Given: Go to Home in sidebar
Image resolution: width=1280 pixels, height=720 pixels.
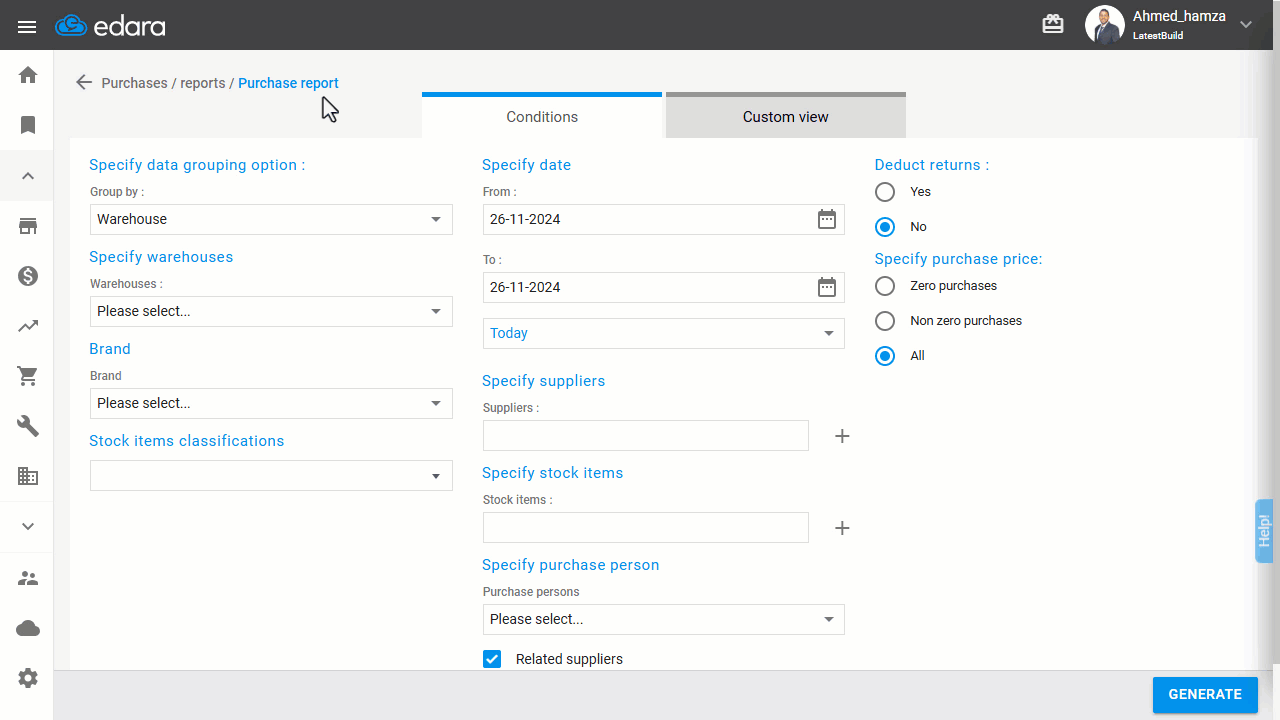Looking at the screenshot, I should tap(28, 75).
